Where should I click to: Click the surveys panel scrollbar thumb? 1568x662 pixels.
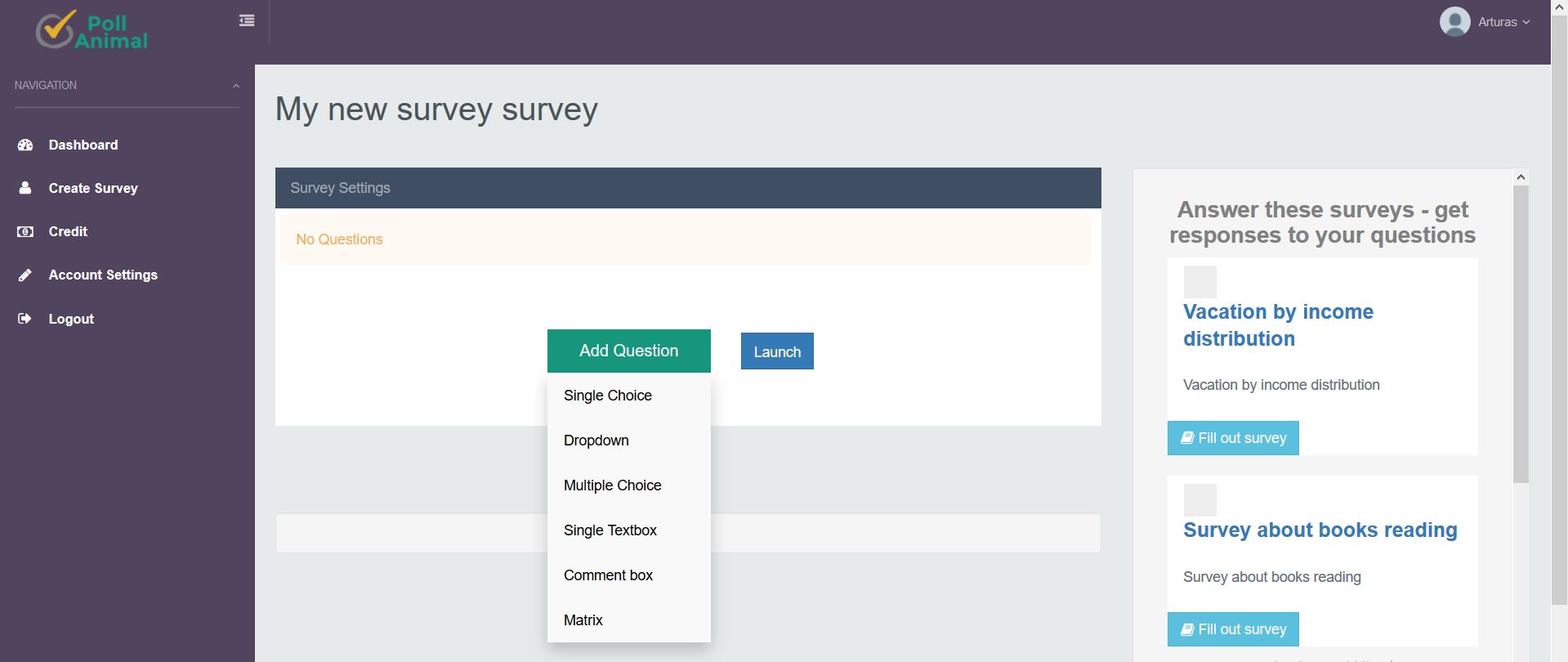click(1520, 333)
